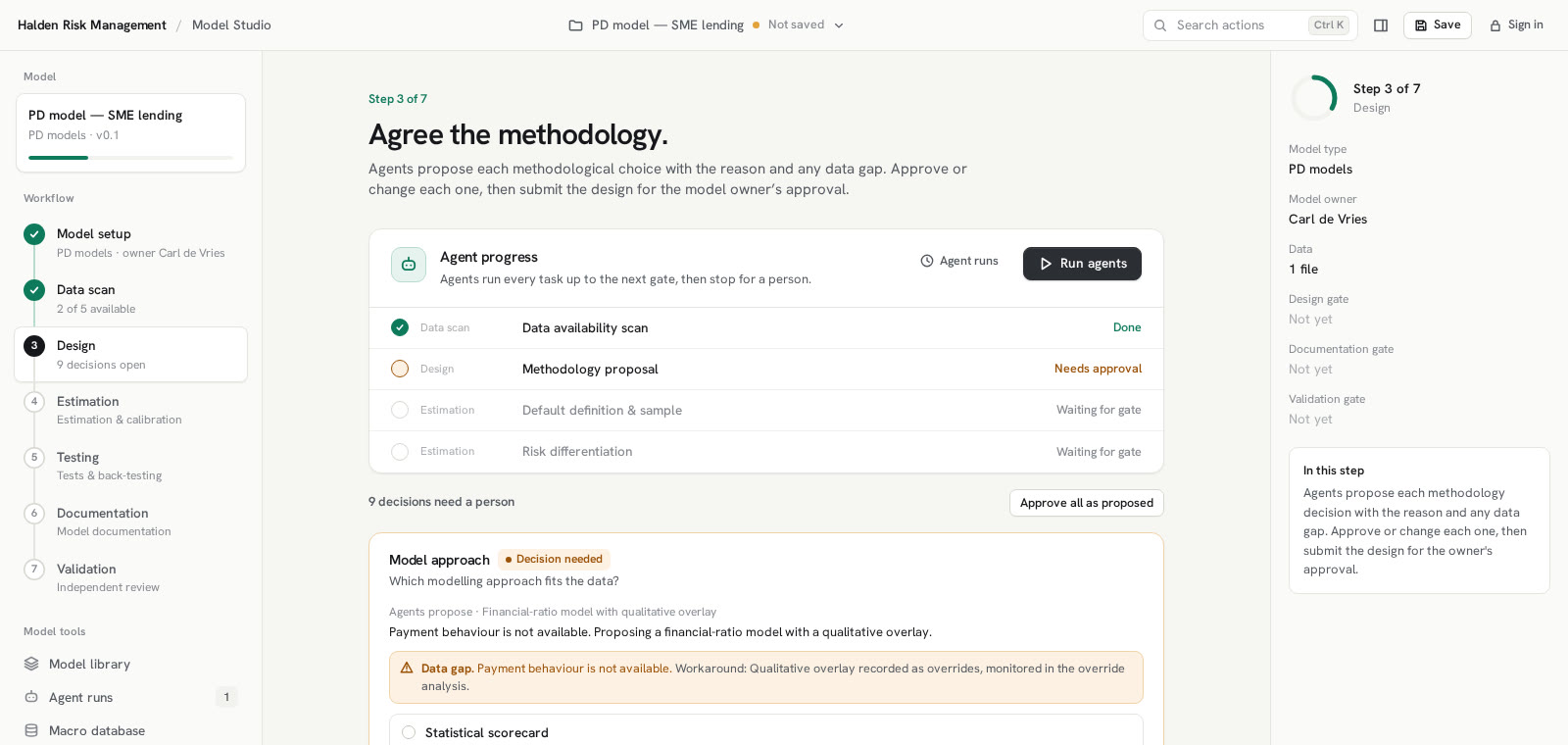Click the Data scan completed checkmark in Workflow

pos(34,290)
